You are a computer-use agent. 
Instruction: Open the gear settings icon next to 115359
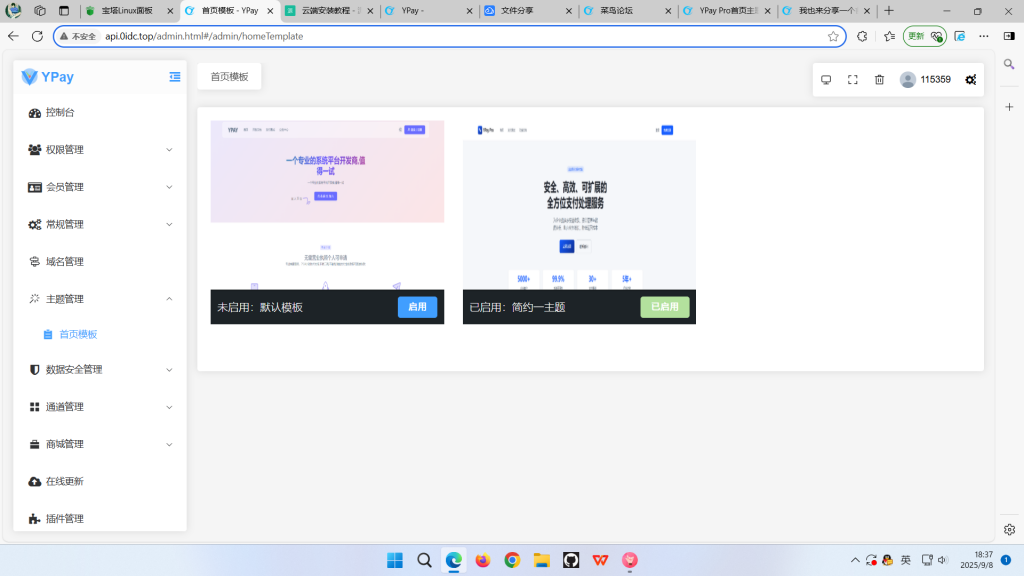[x=969, y=79]
